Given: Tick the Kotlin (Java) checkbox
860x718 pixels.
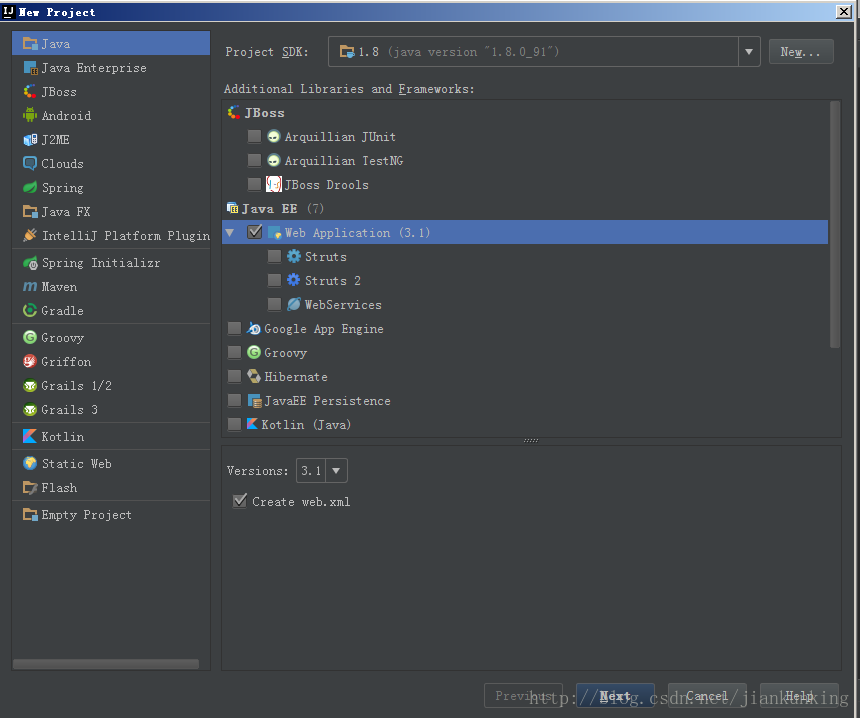Looking at the screenshot, I should point(234,424).
